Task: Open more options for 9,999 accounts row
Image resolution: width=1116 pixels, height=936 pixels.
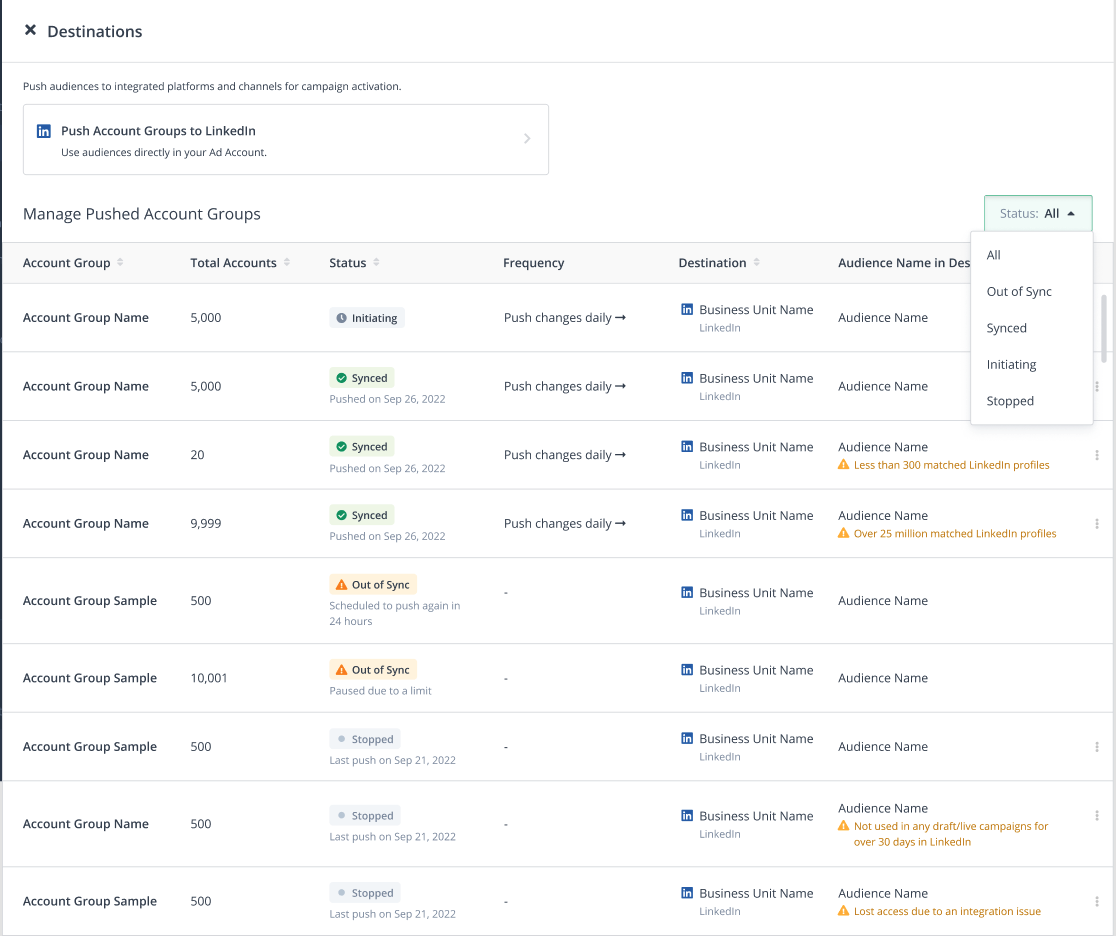Action: 1097,524
